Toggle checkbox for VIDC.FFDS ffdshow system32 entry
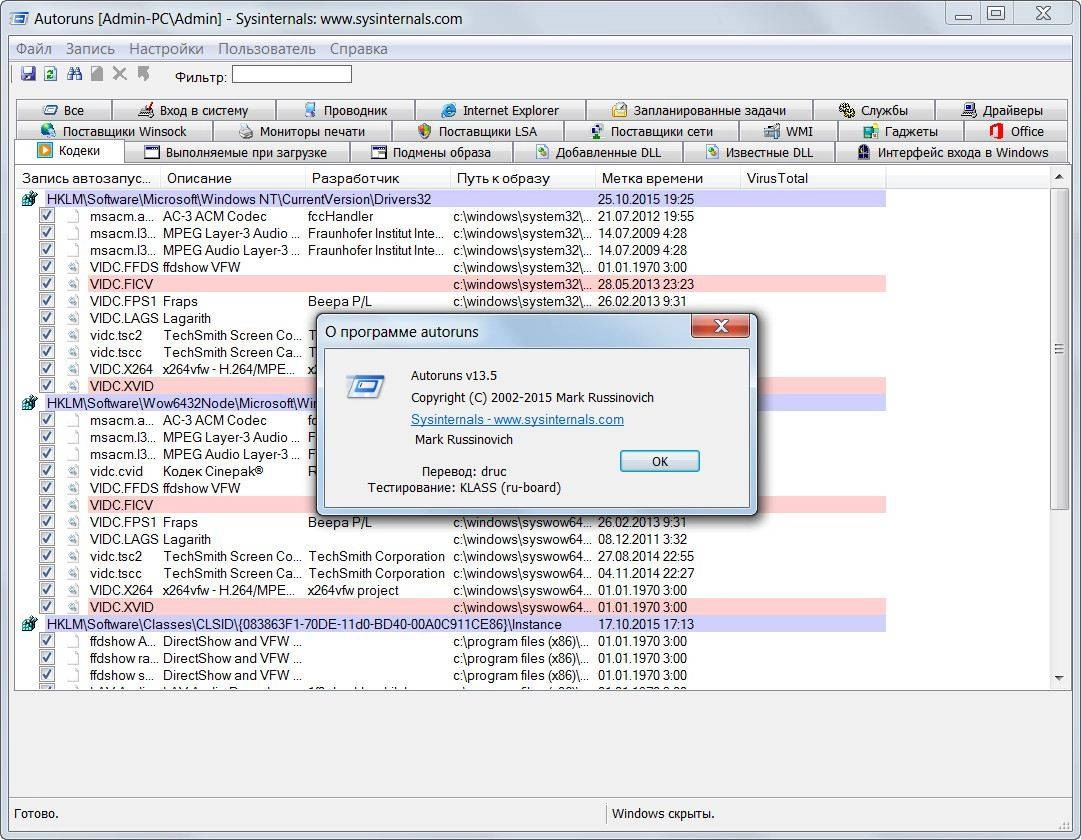This screenshot has width=1081, height=840. tap(46, 267)
